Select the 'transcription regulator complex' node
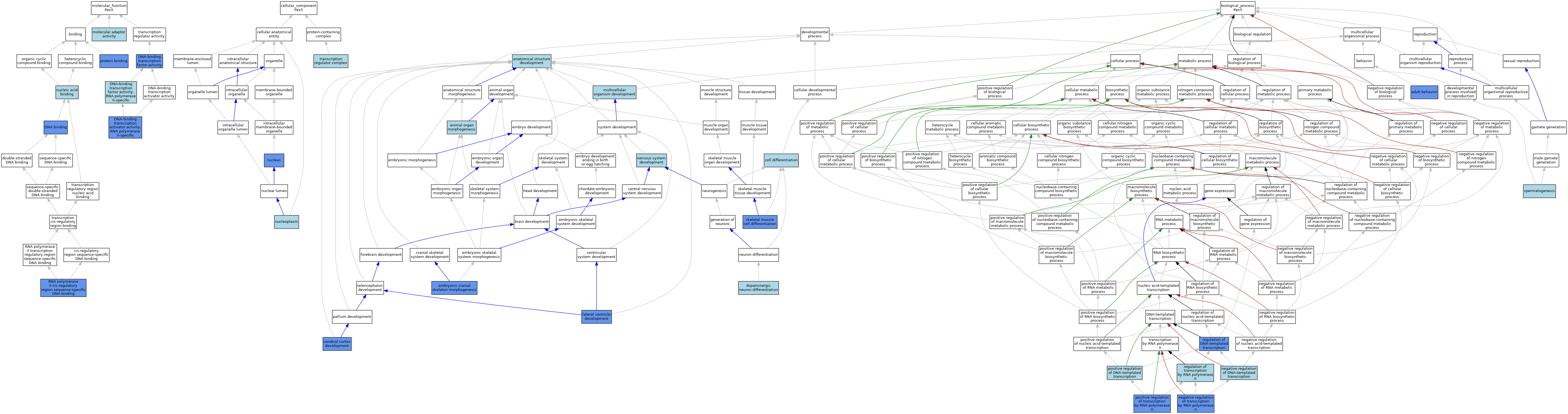 coord(331,61)
